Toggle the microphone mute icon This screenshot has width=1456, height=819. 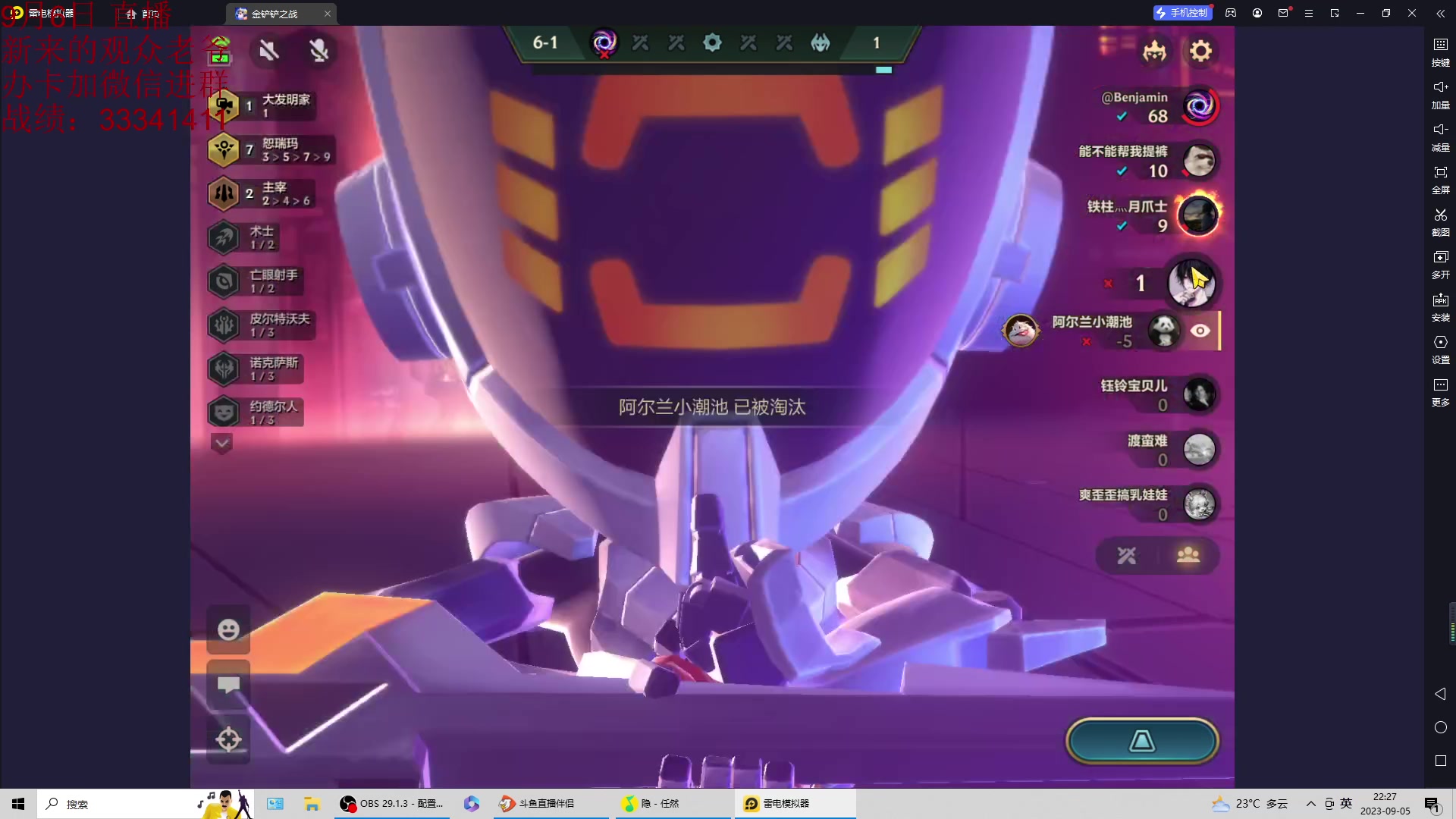(319, 51)
